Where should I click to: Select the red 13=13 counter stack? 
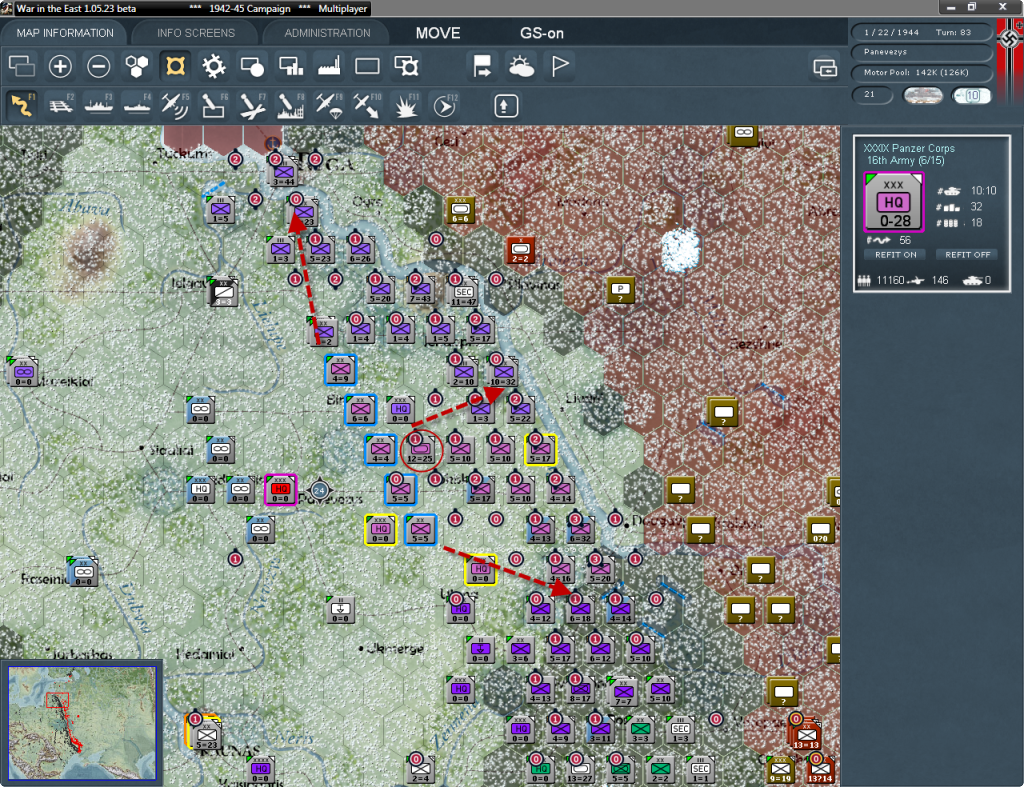[x=806, y=734]
